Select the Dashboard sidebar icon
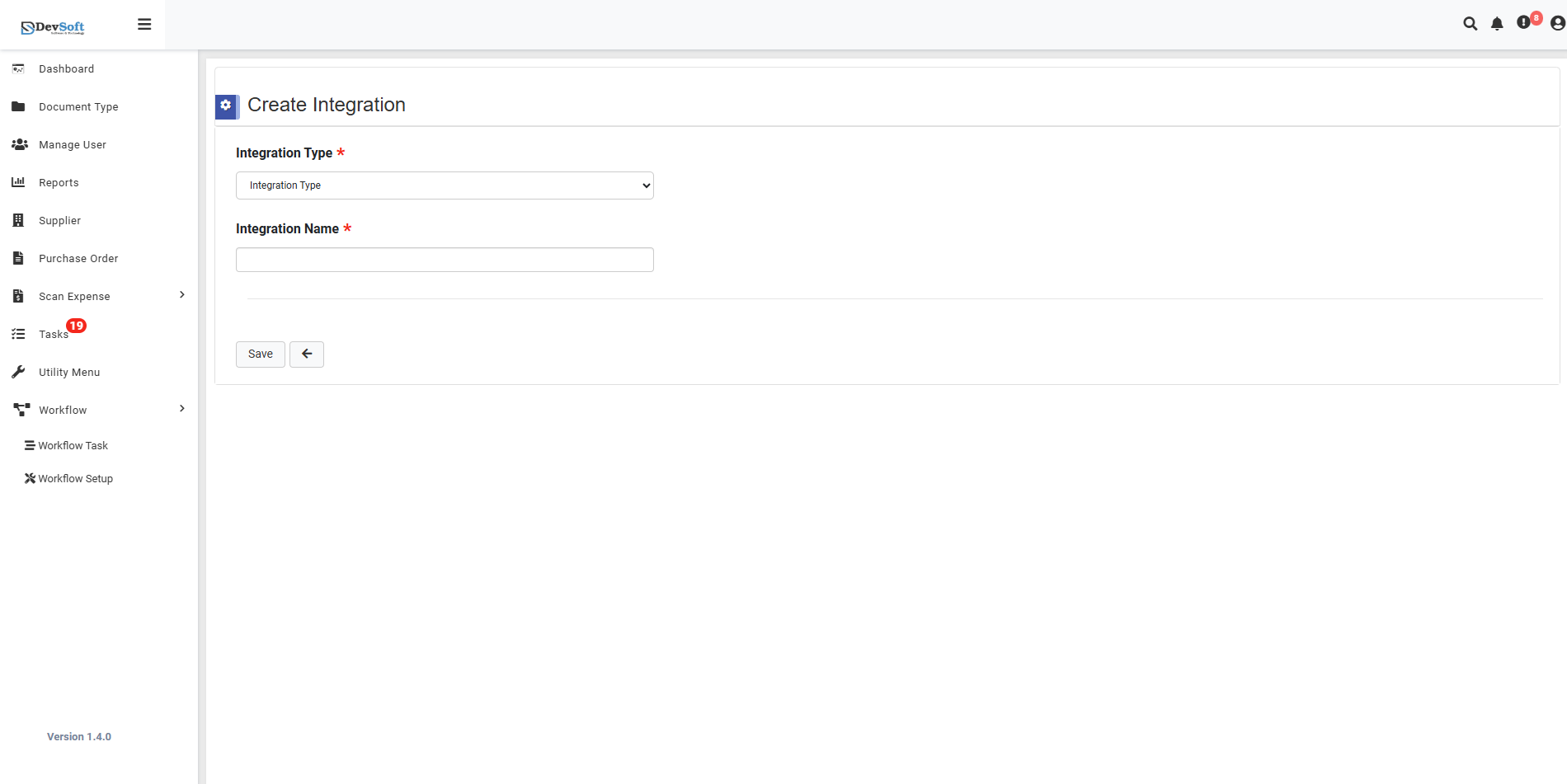1567x784 pixels. point(18,68)
